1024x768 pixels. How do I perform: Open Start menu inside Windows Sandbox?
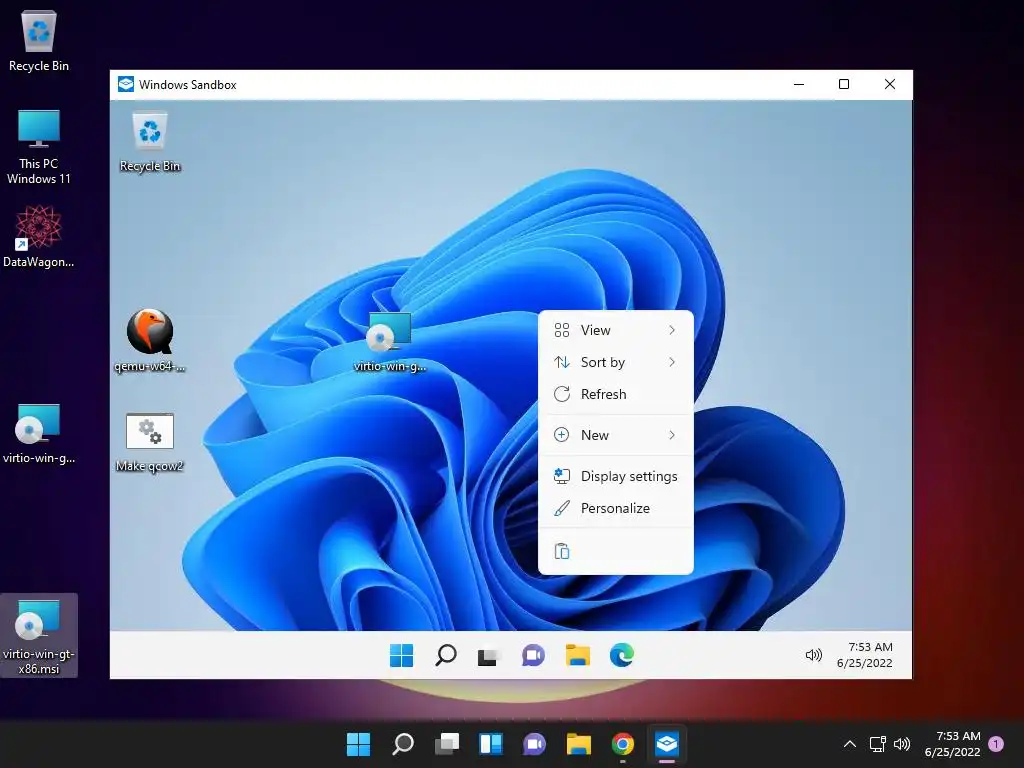(x=401, y=655)
